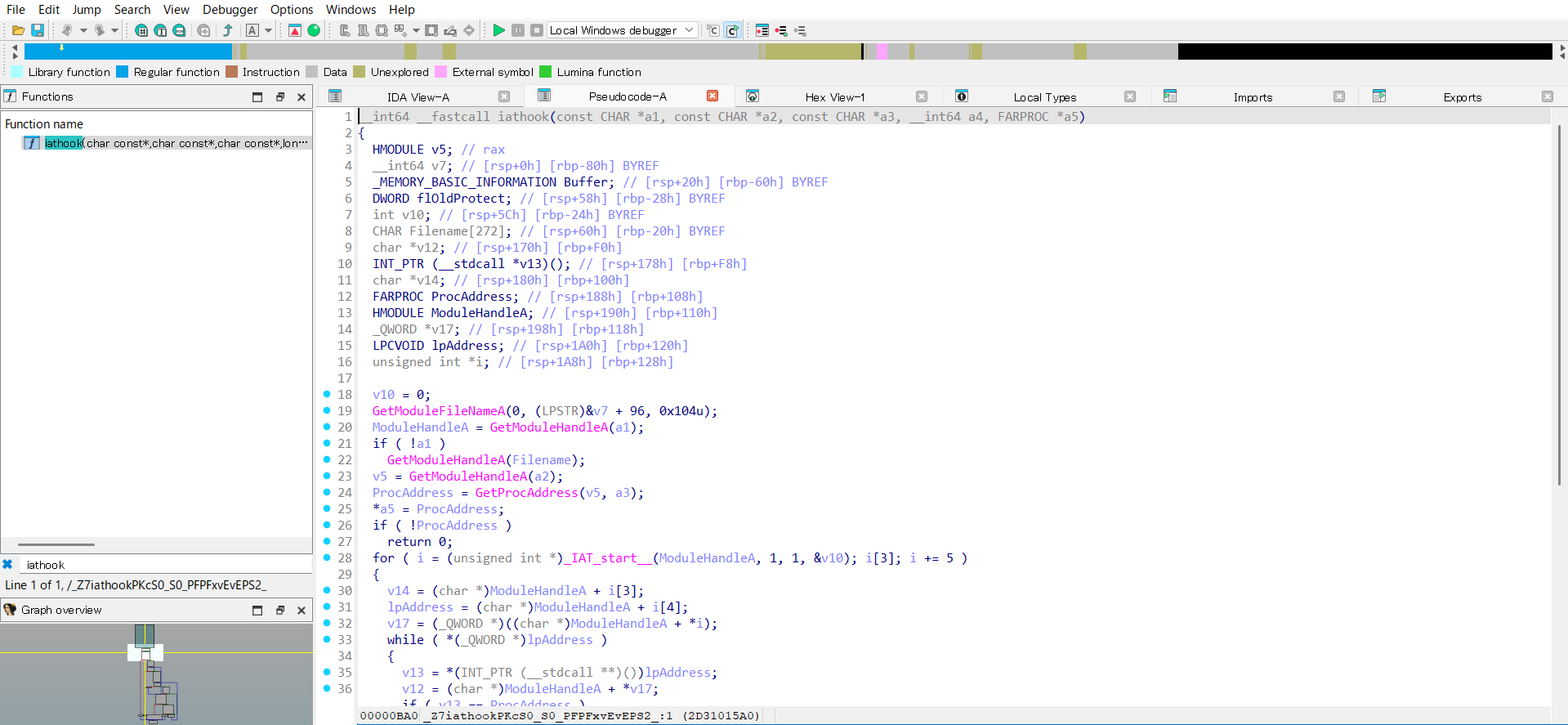Open the Jump menu
1568x725 pixels.
point(87,9)
